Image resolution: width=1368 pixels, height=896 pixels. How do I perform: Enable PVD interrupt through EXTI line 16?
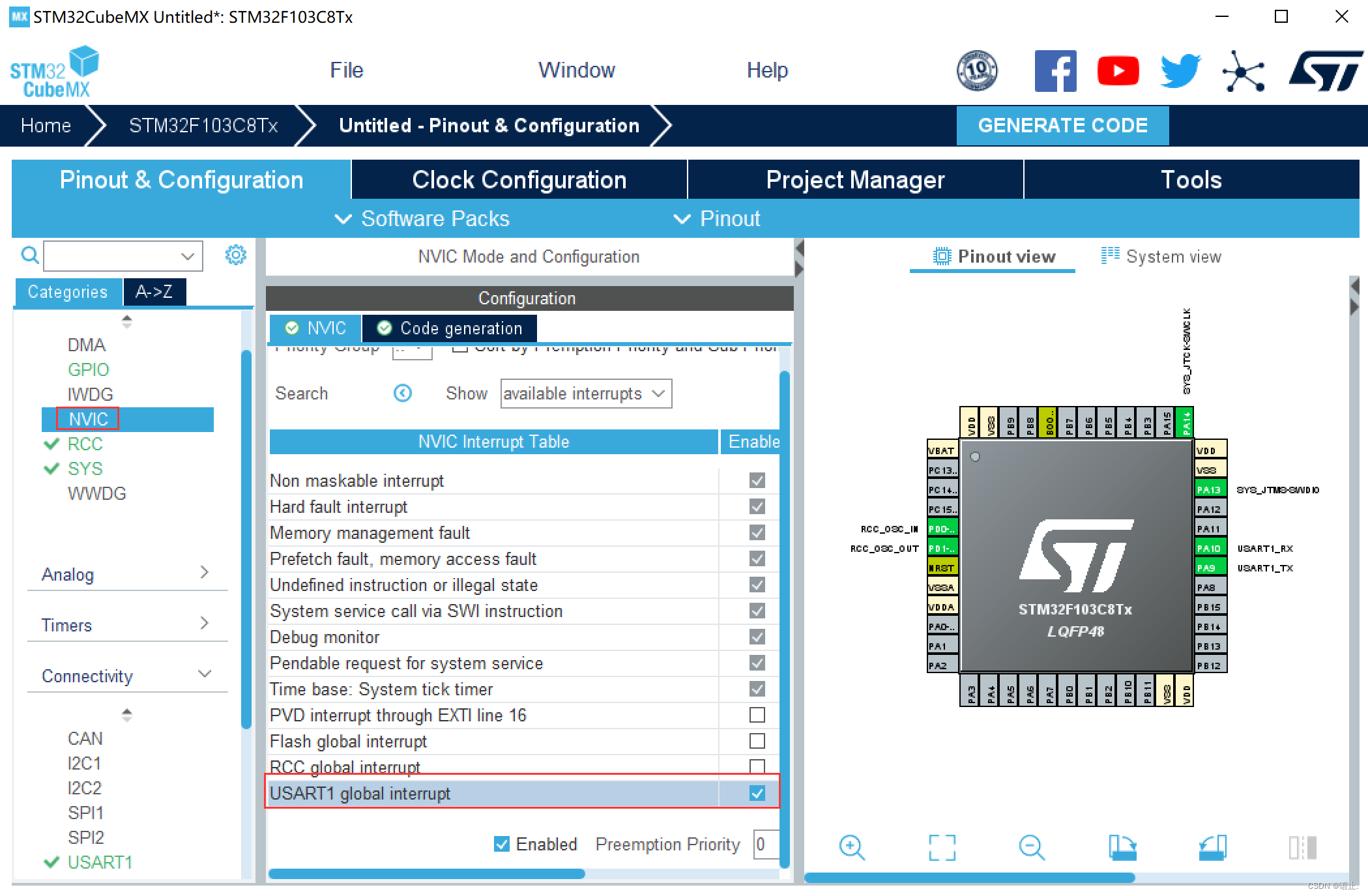click(x=757, y=715)
